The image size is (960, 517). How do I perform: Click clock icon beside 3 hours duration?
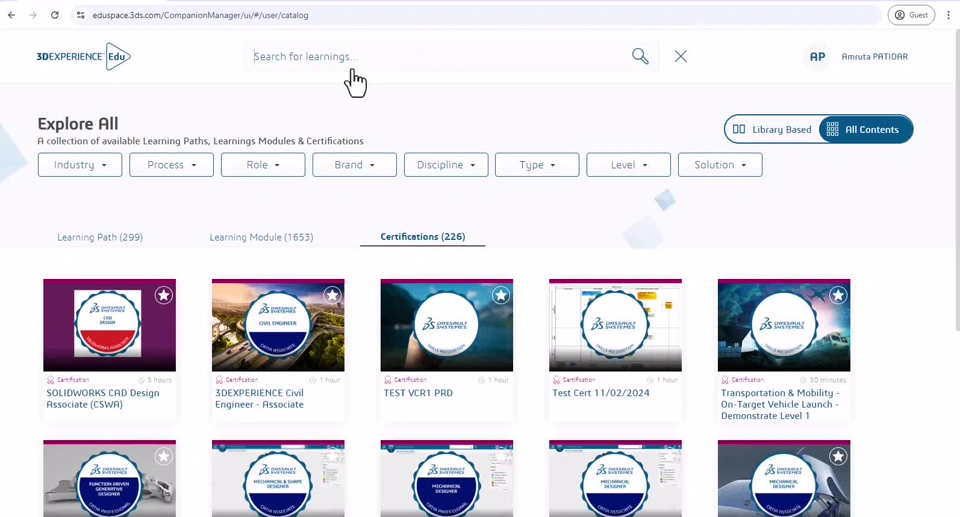coord(141,380)
